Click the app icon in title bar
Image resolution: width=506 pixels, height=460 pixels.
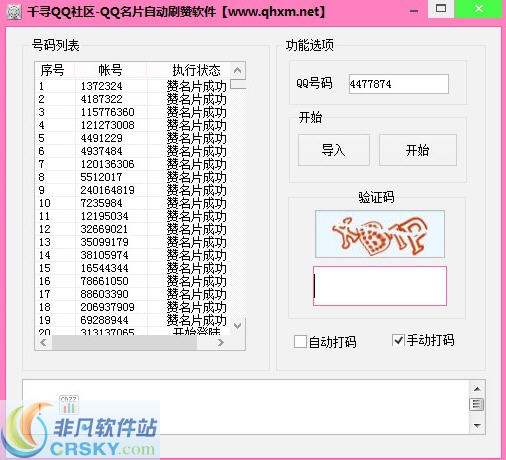click(x=14, y=11)
